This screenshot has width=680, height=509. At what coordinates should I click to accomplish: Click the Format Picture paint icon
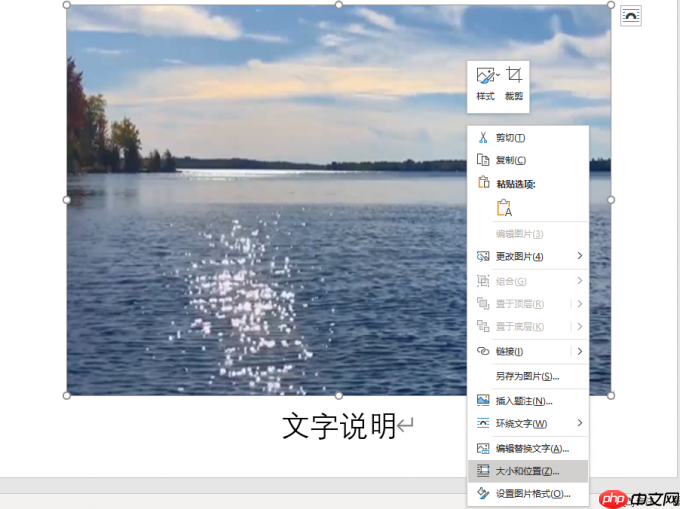(x=483, y=493)
